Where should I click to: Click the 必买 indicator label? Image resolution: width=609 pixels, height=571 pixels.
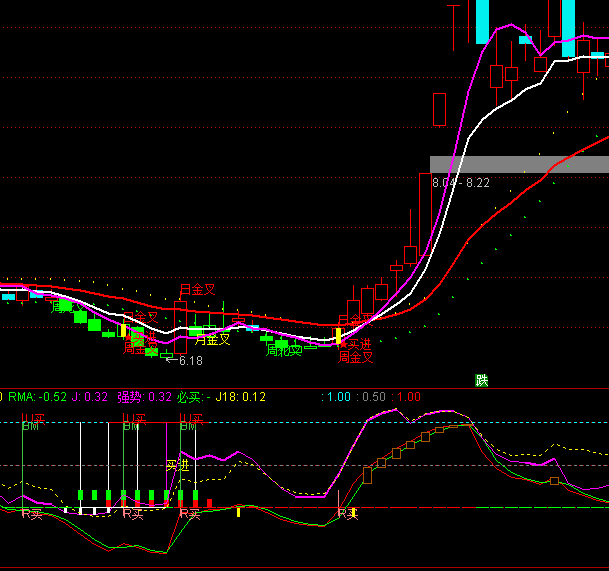tap(193, 397)
